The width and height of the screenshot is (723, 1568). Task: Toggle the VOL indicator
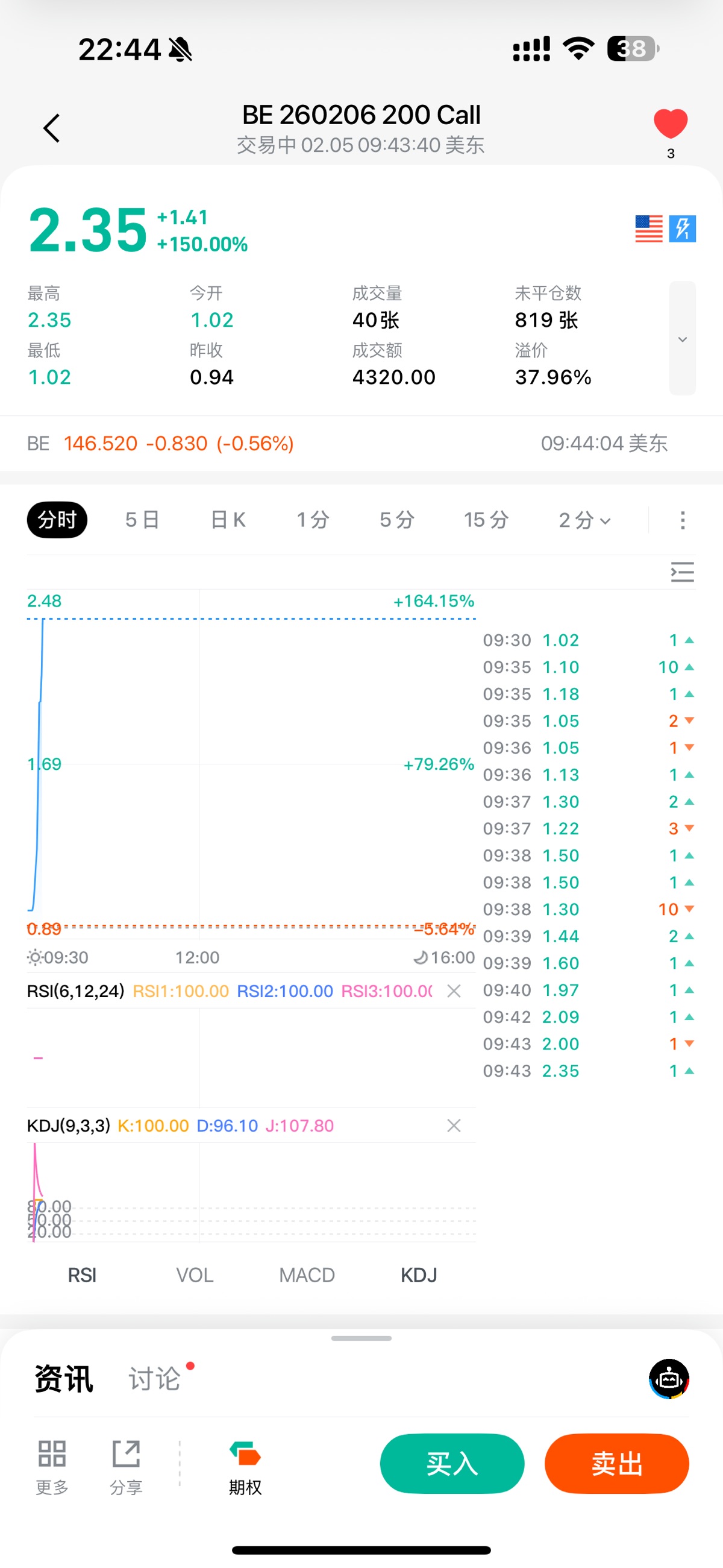(195, 1274)
